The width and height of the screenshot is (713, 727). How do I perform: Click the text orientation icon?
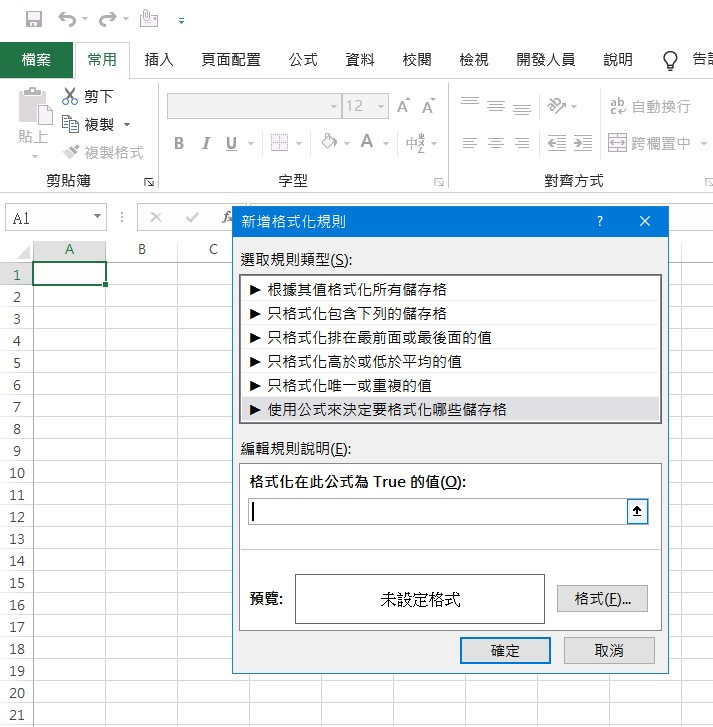coord(557,106)
